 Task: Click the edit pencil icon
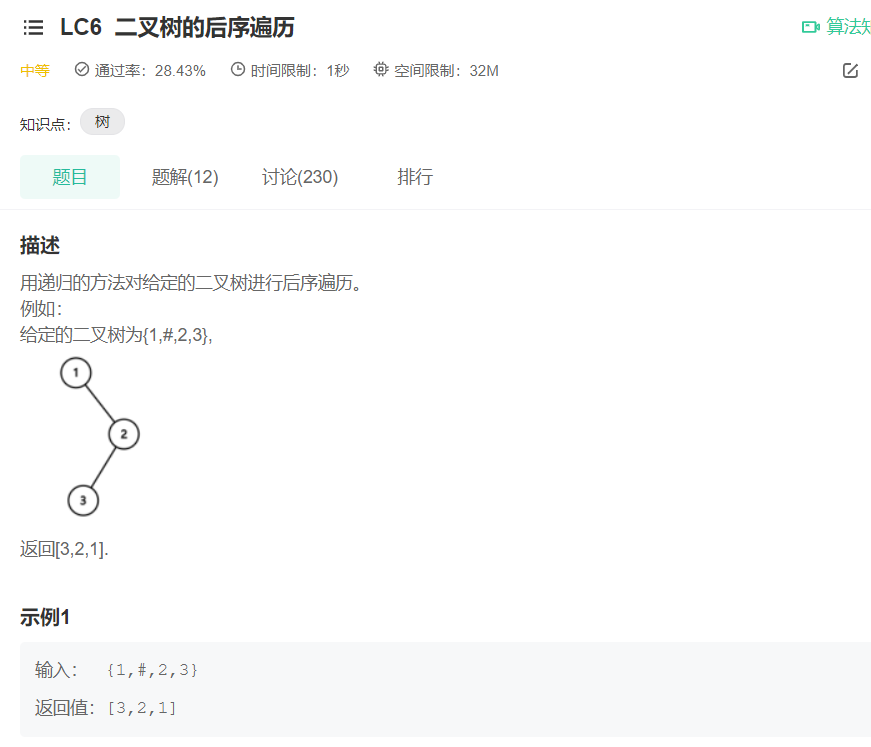(x=850, y=70)
